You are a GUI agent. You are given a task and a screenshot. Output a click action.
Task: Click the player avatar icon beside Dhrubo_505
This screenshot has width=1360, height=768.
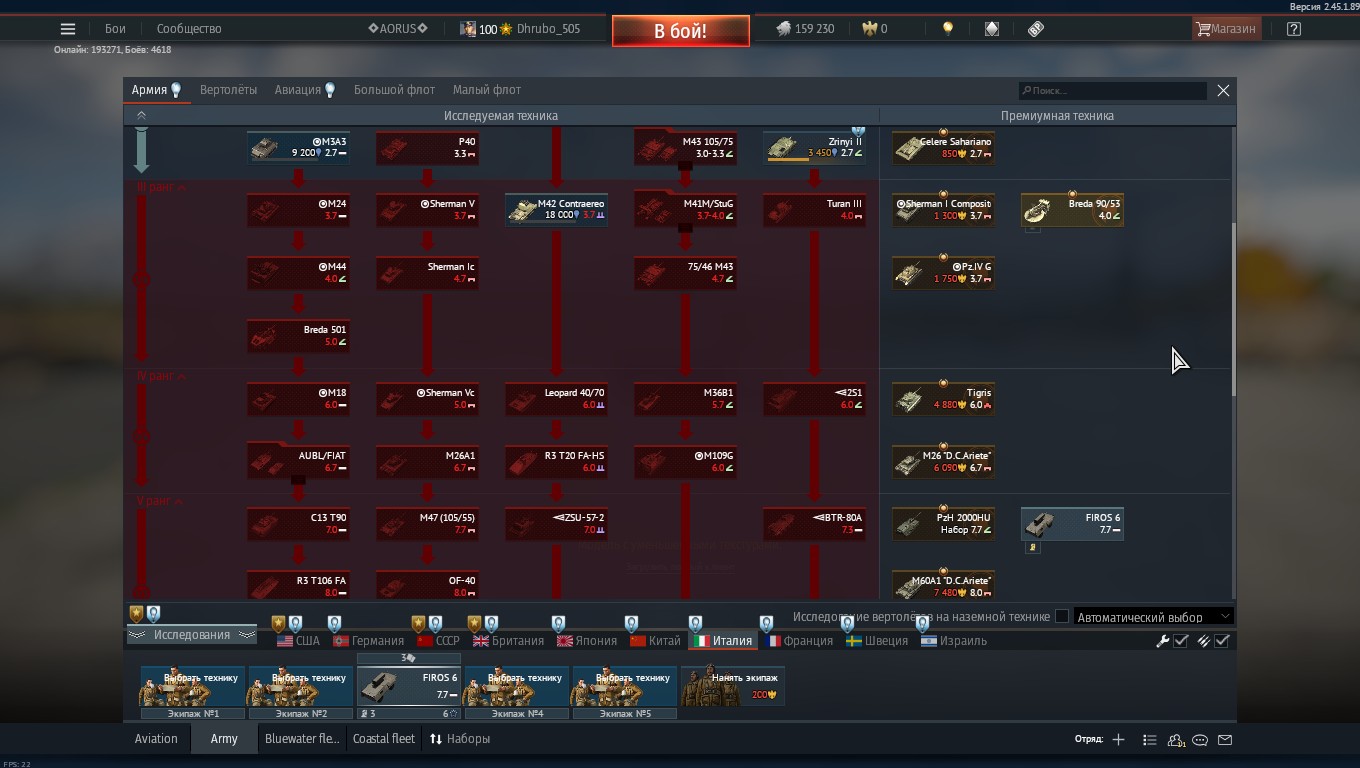point(467,29)
